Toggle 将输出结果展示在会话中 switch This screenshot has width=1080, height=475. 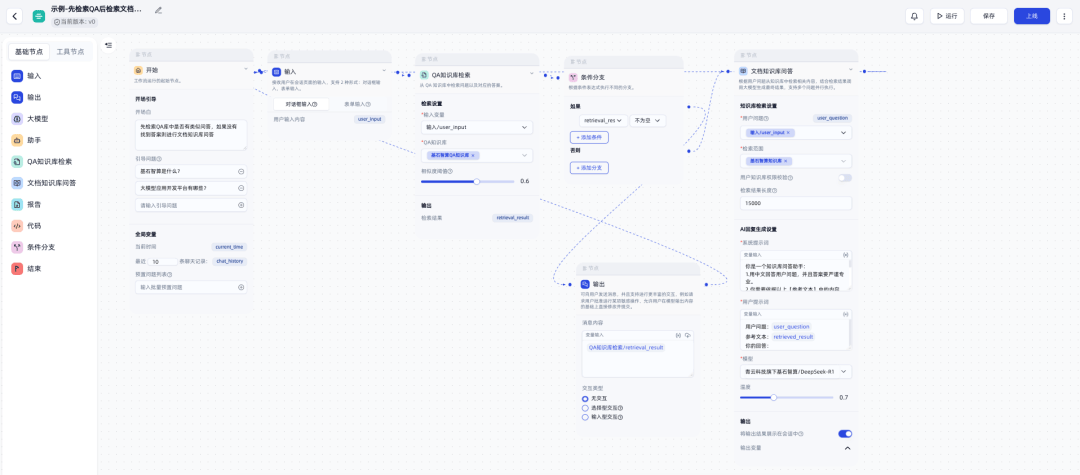(844, 434)
